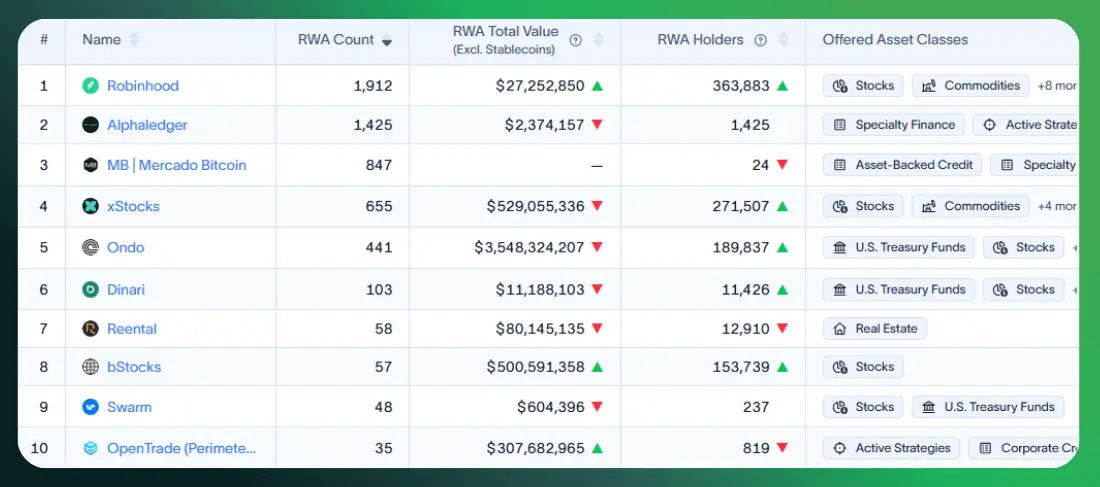Click the 1,912 RWA count
This screenshot has height=487, width=1100.
click(373, 86)
